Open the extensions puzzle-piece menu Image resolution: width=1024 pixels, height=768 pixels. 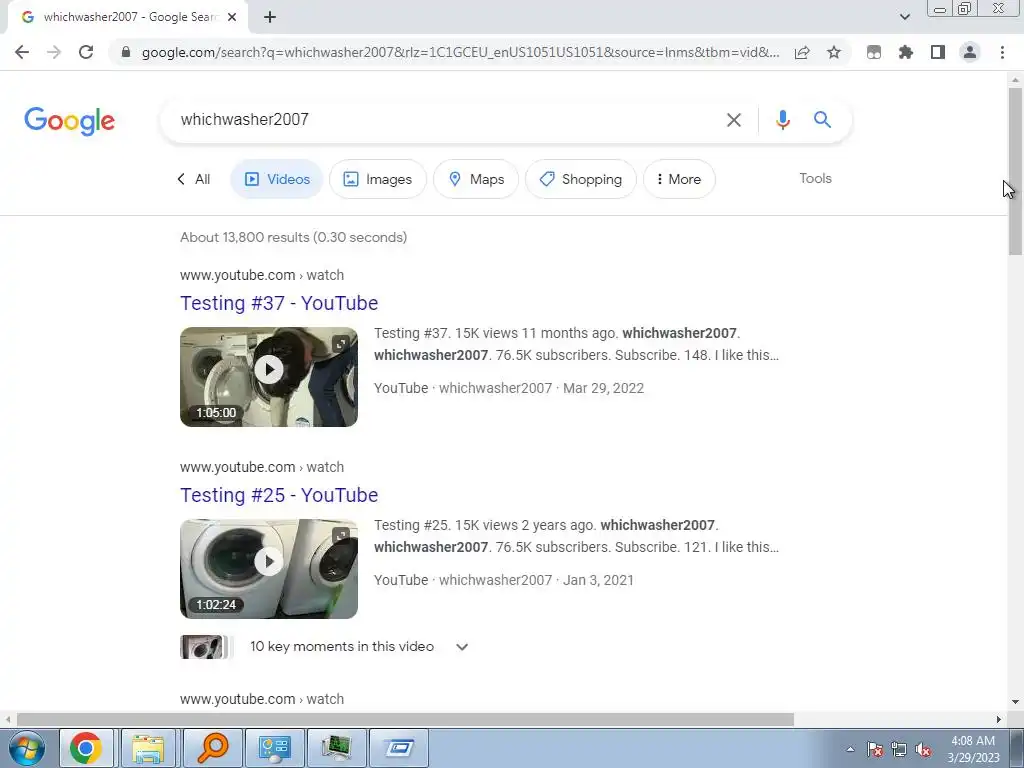[906, 52]
